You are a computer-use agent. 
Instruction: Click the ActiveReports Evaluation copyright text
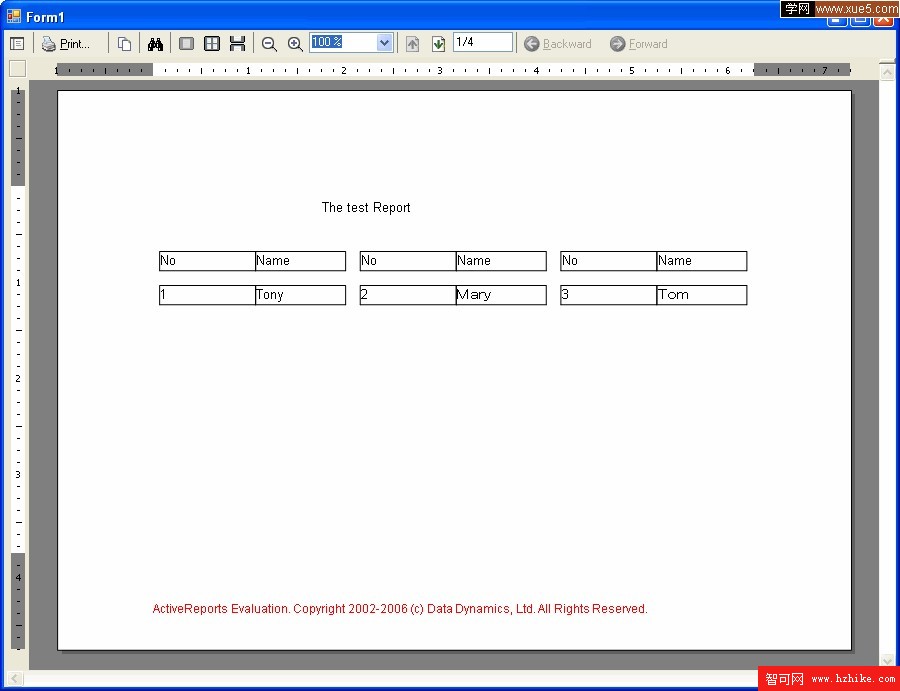pos(400,609)
